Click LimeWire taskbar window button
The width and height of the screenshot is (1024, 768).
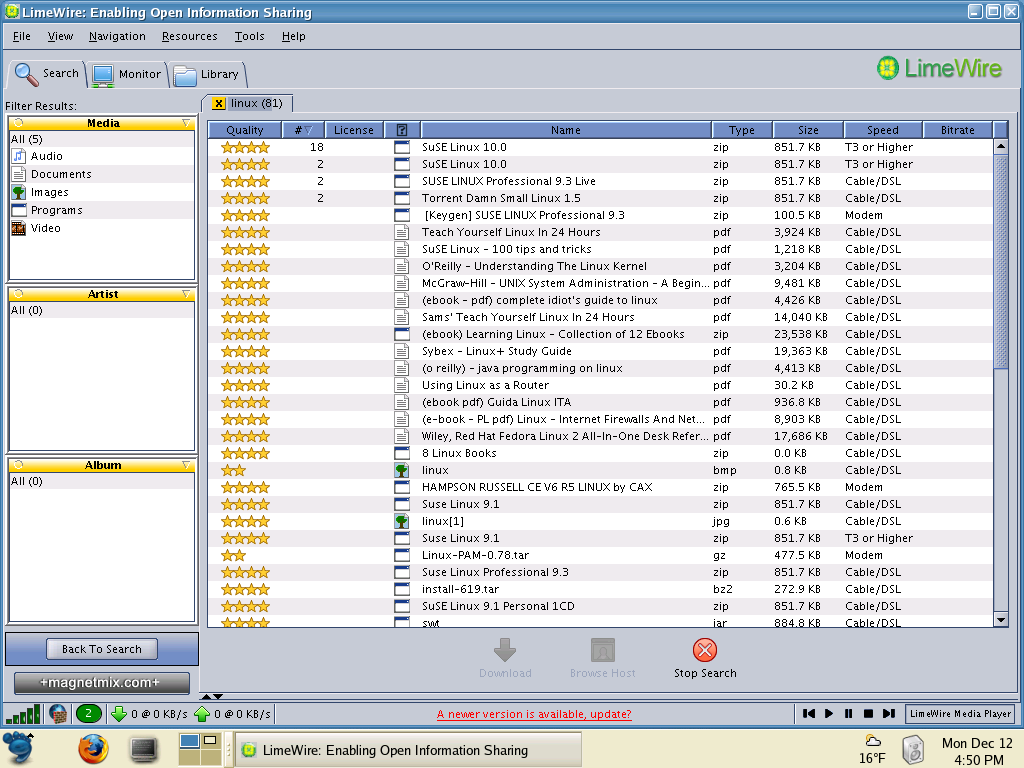click(407, 750)
